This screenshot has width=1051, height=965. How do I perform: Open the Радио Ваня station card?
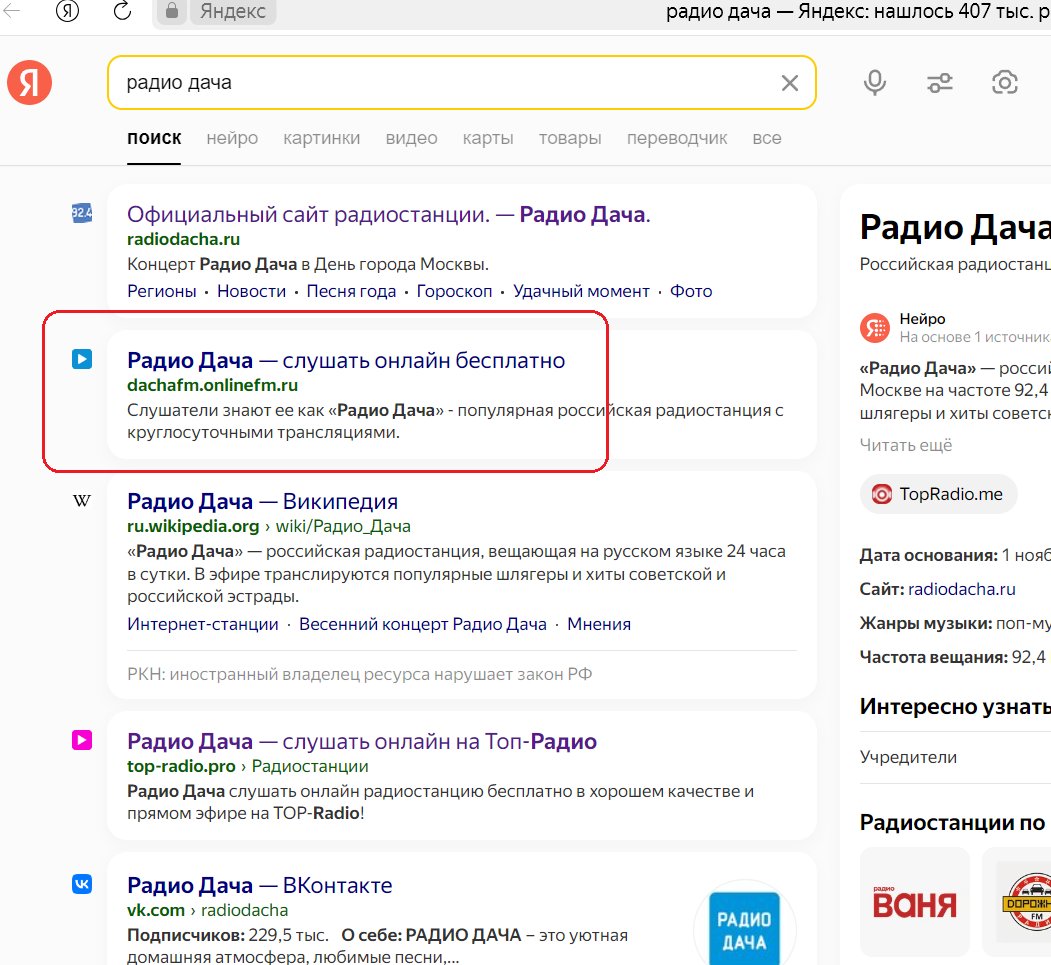point(914,901)
